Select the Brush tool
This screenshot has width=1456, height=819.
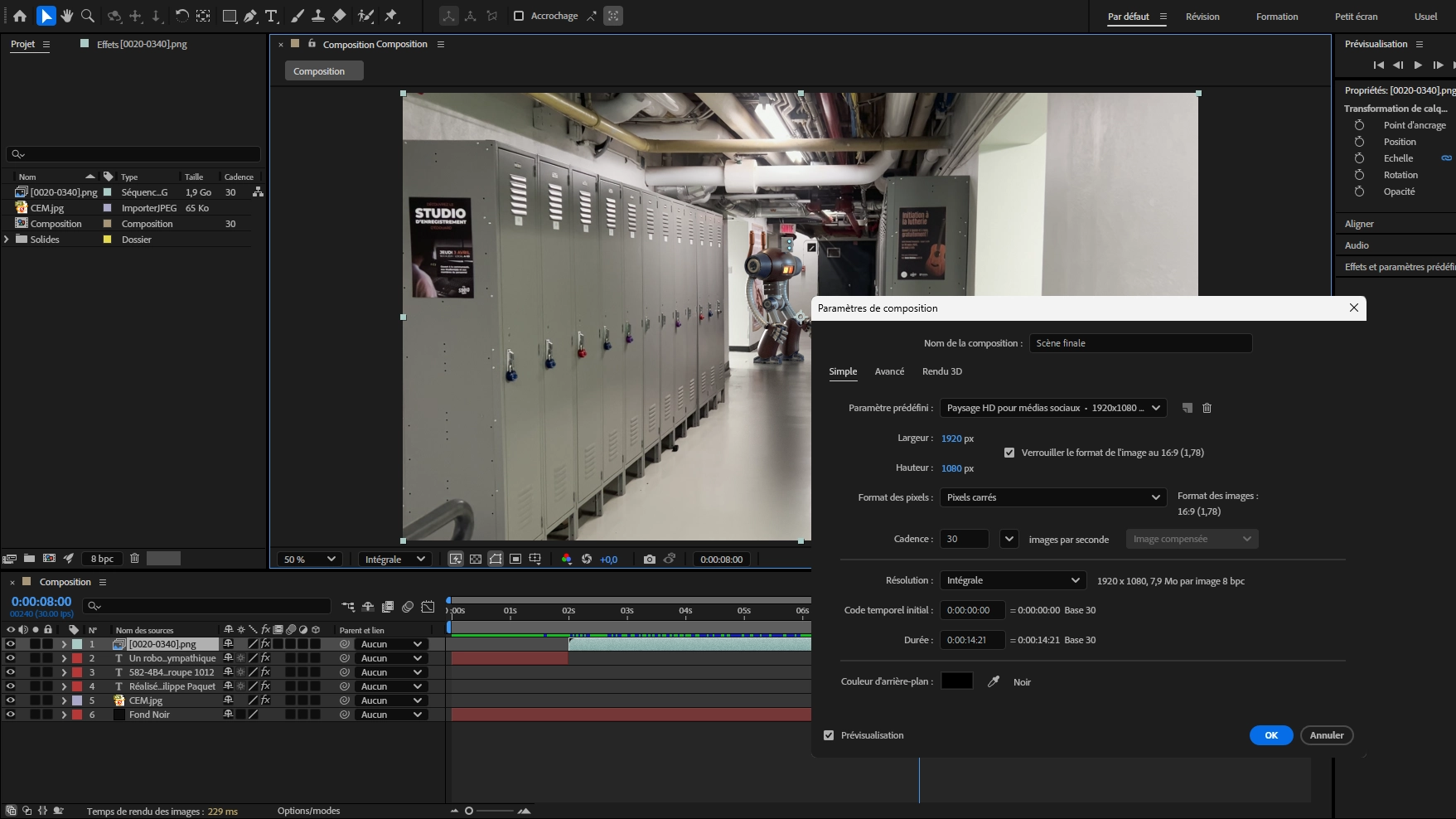click(x=297, y=15)
